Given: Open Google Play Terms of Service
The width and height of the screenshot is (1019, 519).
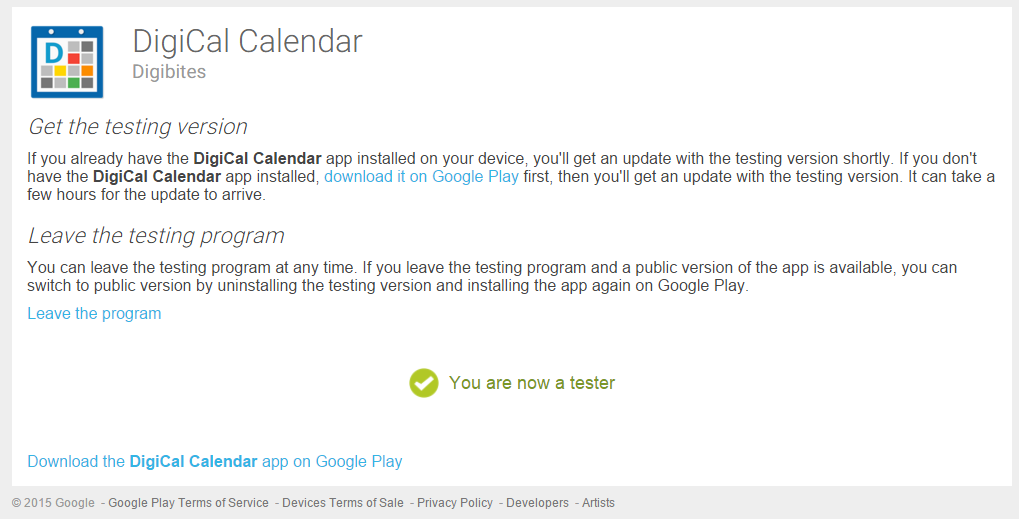Looking at the screenshot, I should click(188, 503).
